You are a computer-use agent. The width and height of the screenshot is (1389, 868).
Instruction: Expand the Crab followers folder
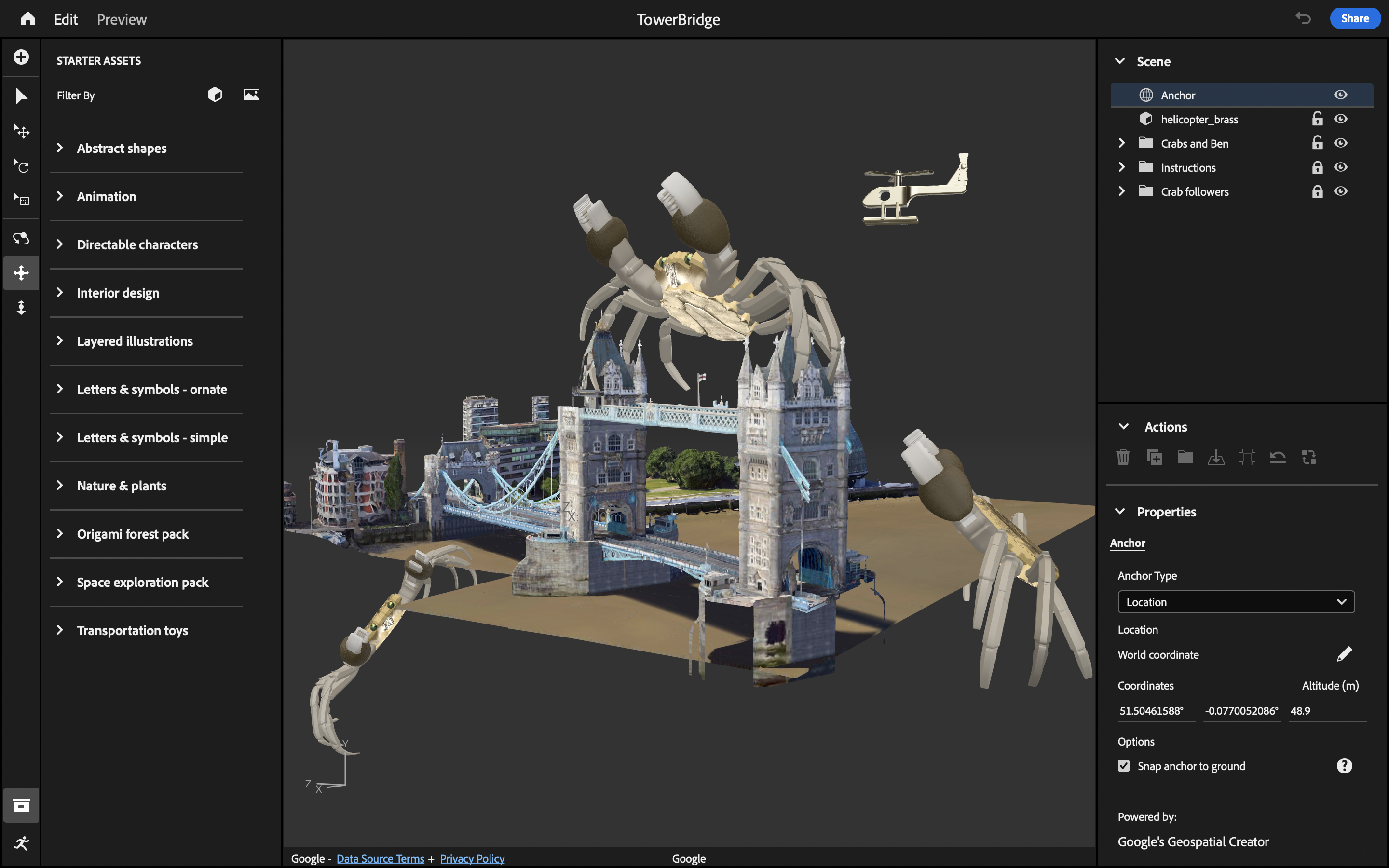(1121, 191)
